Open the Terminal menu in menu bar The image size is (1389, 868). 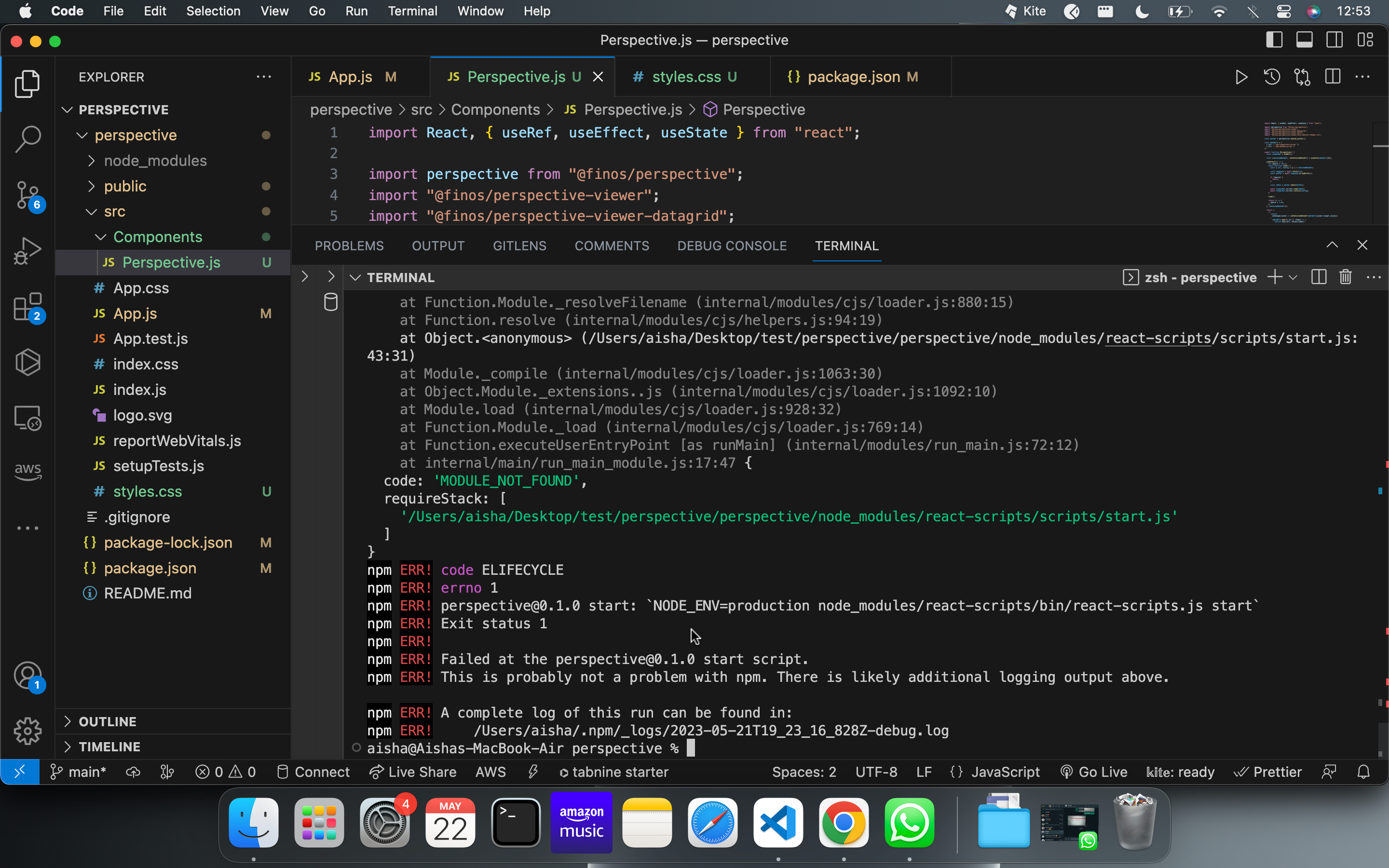pos(412,11)
